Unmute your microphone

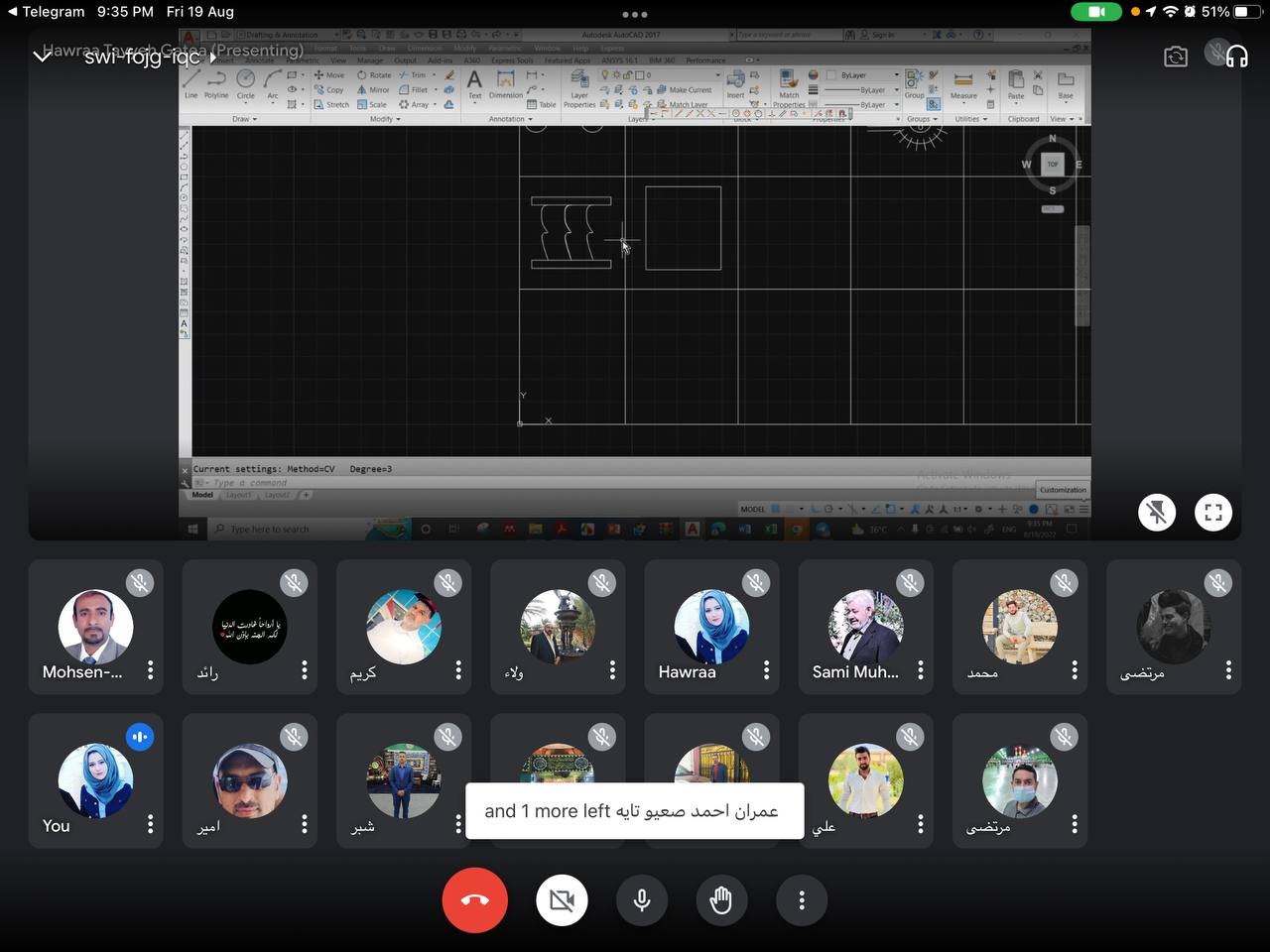[642, 900]
